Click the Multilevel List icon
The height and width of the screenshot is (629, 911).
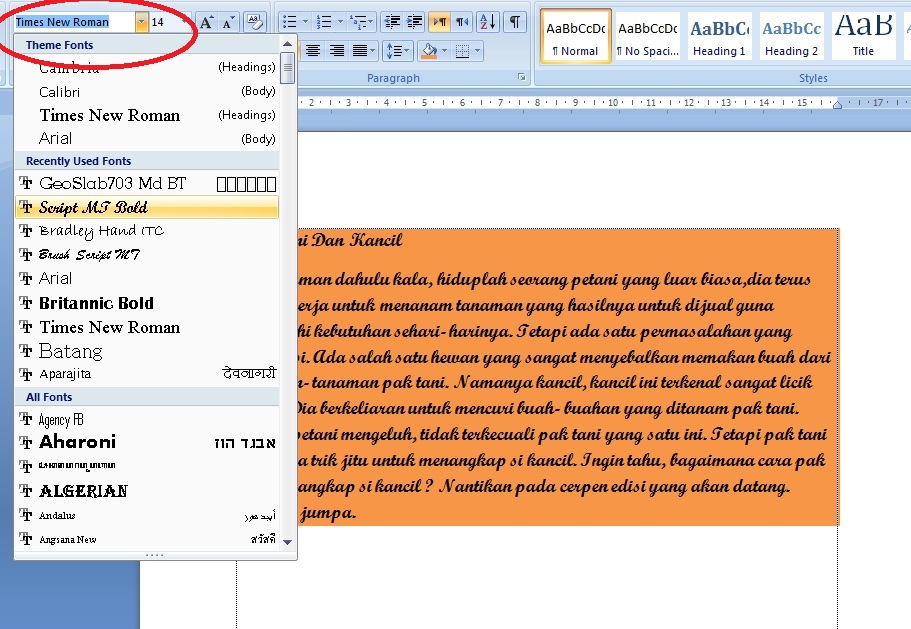[358, 20]
